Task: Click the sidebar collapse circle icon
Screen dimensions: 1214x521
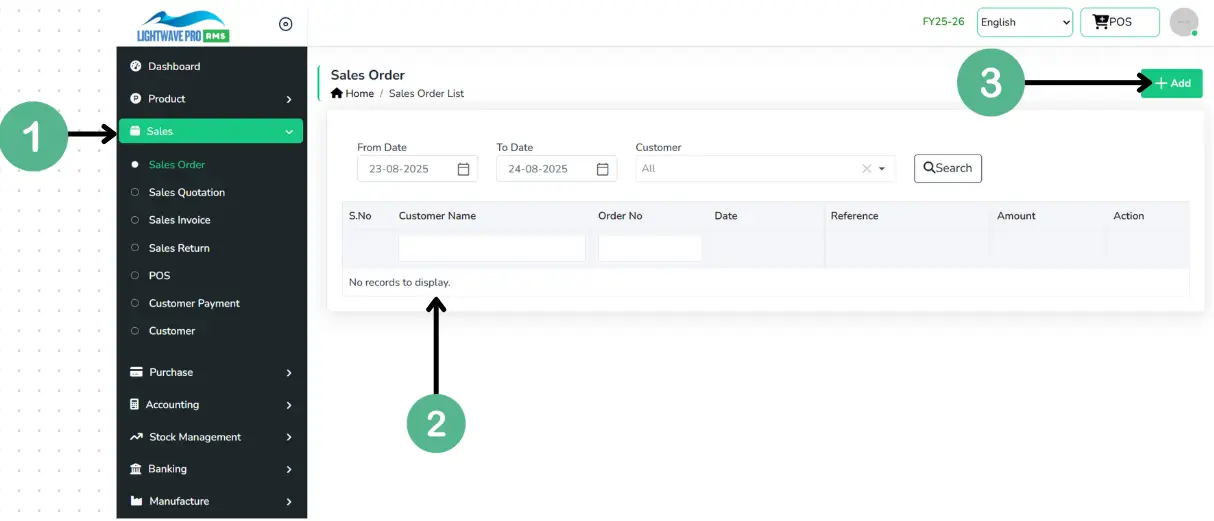Action: [x=285, y=24]
